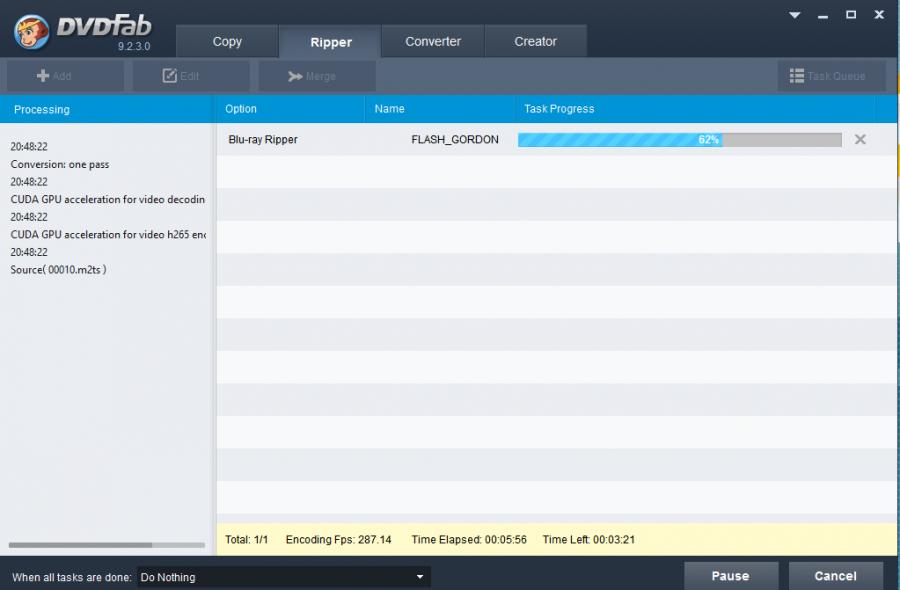900x590 pixels.
Task: Maximize the DVDFab window
Action: point(851,15)
